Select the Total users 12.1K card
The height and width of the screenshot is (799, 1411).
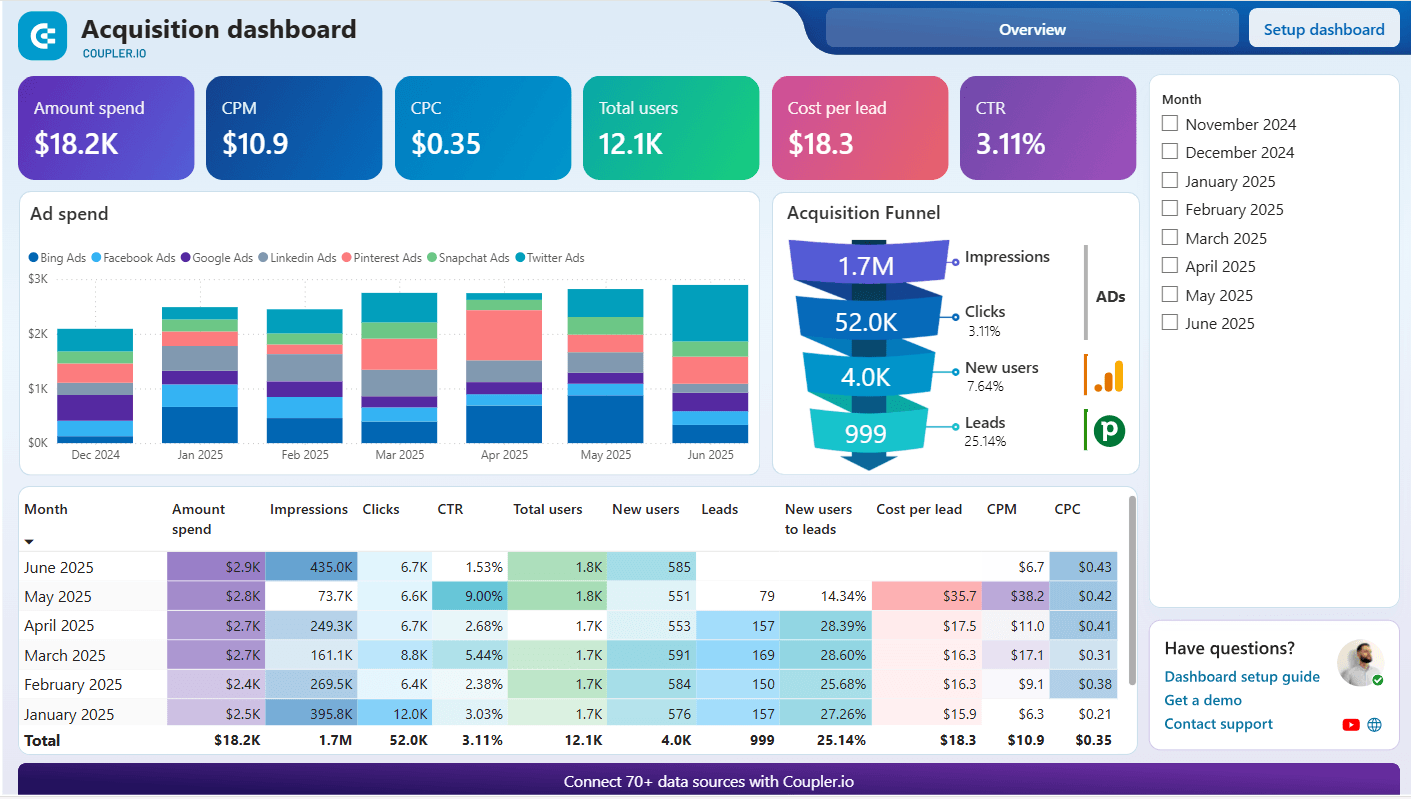pos(671,128)
